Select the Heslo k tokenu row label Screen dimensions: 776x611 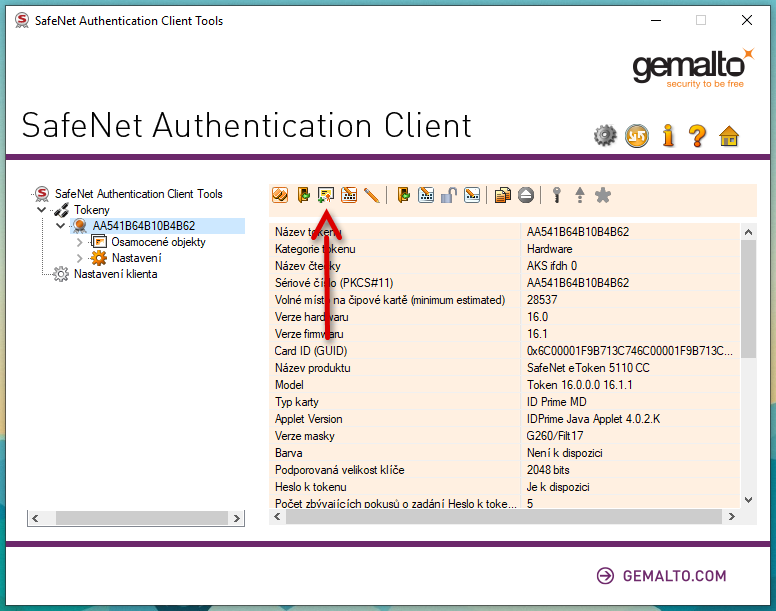[x=310, y=487]
